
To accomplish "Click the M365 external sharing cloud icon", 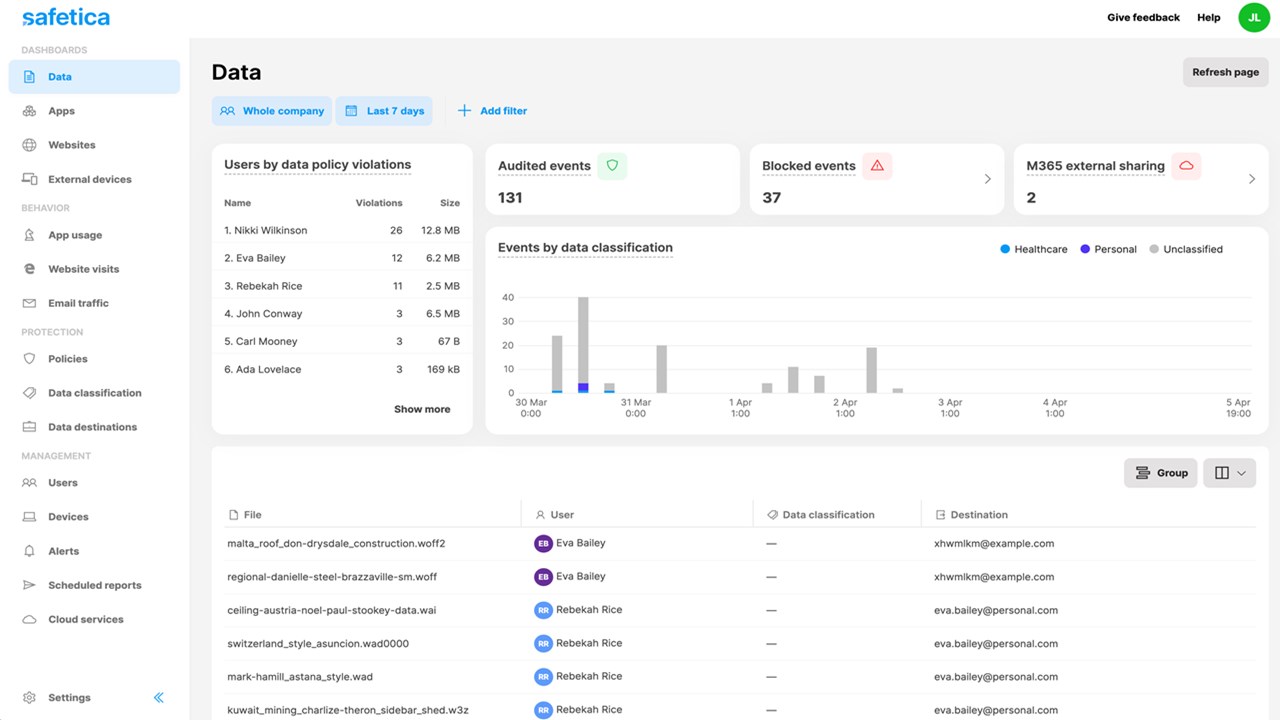I will click(1186, 166).
